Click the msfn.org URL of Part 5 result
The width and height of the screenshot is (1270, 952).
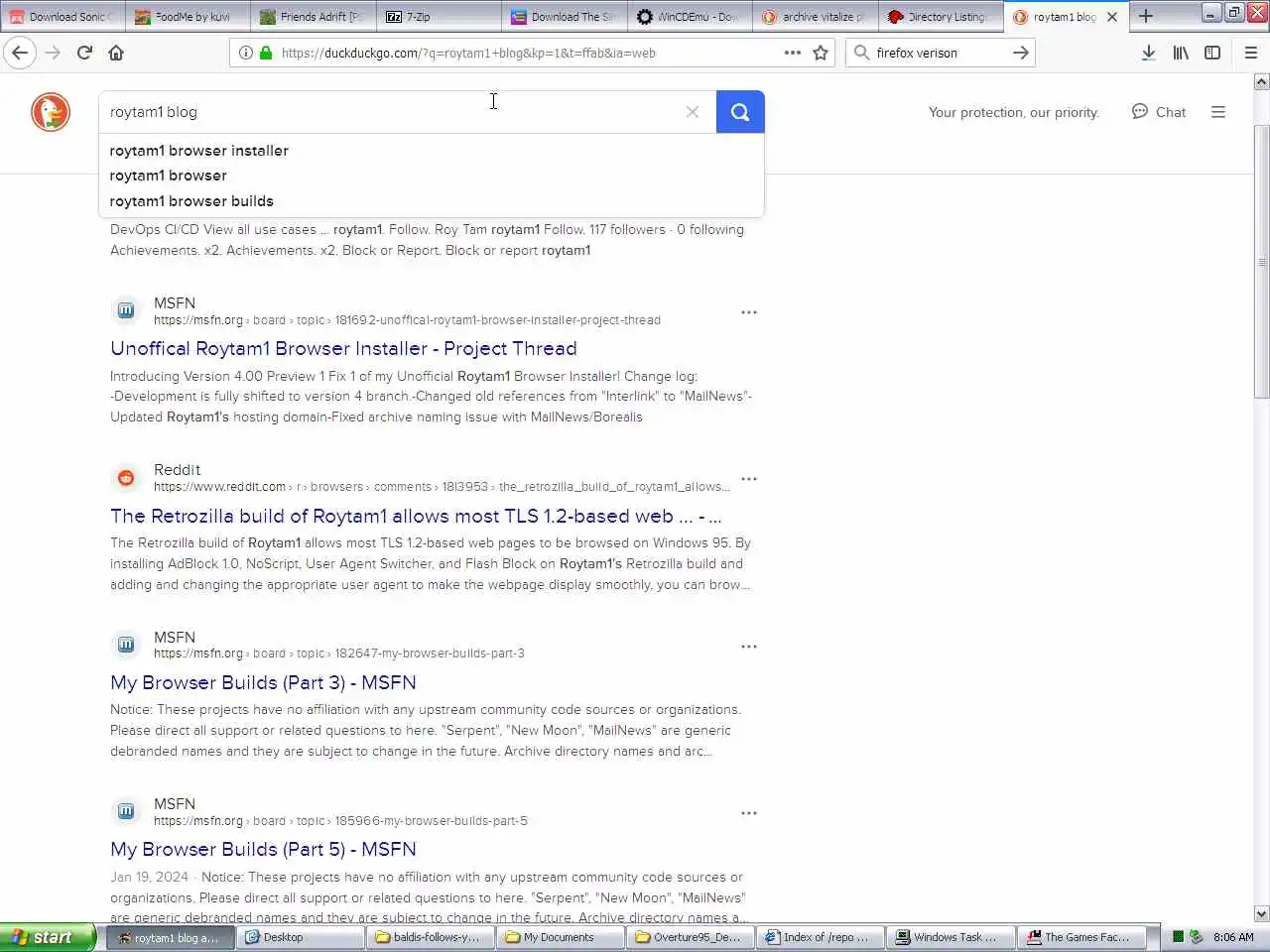340,821
